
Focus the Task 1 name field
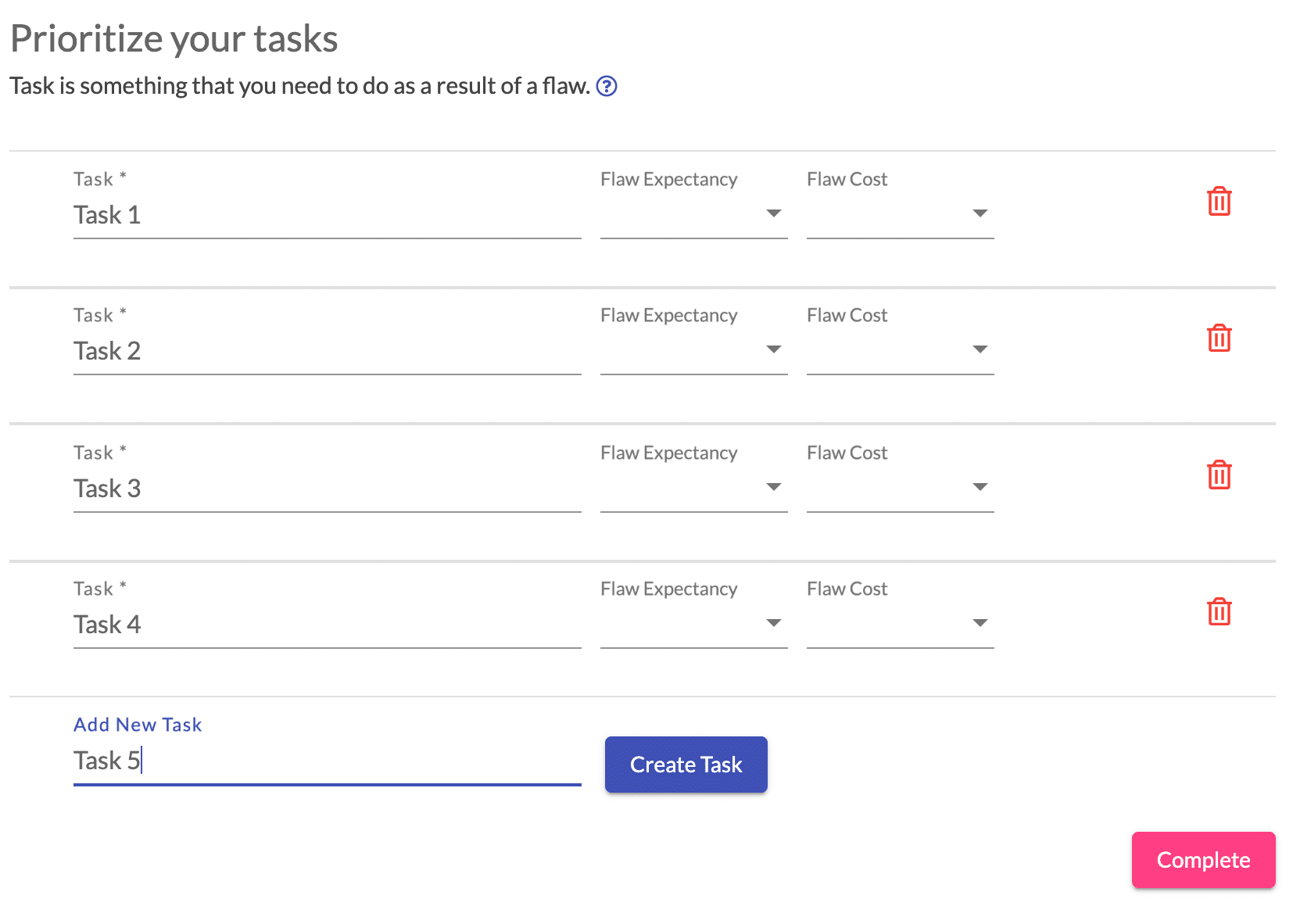pyautogui.click(x=327, y=215)
